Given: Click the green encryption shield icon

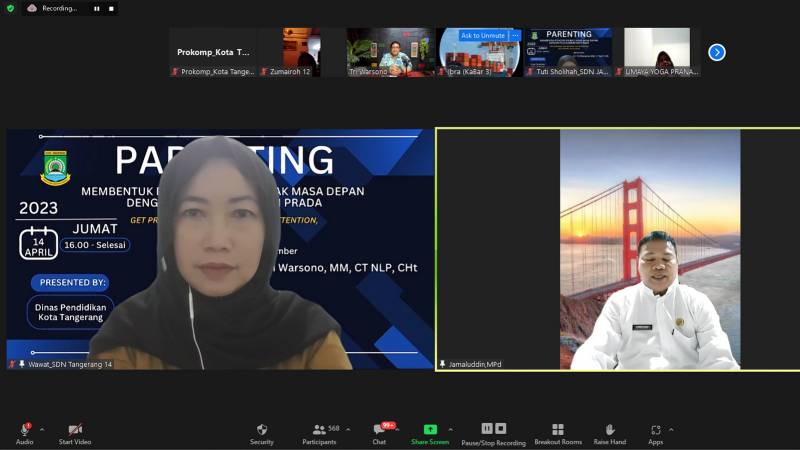Looking at the screenshot, I should [x=11, y=8].
